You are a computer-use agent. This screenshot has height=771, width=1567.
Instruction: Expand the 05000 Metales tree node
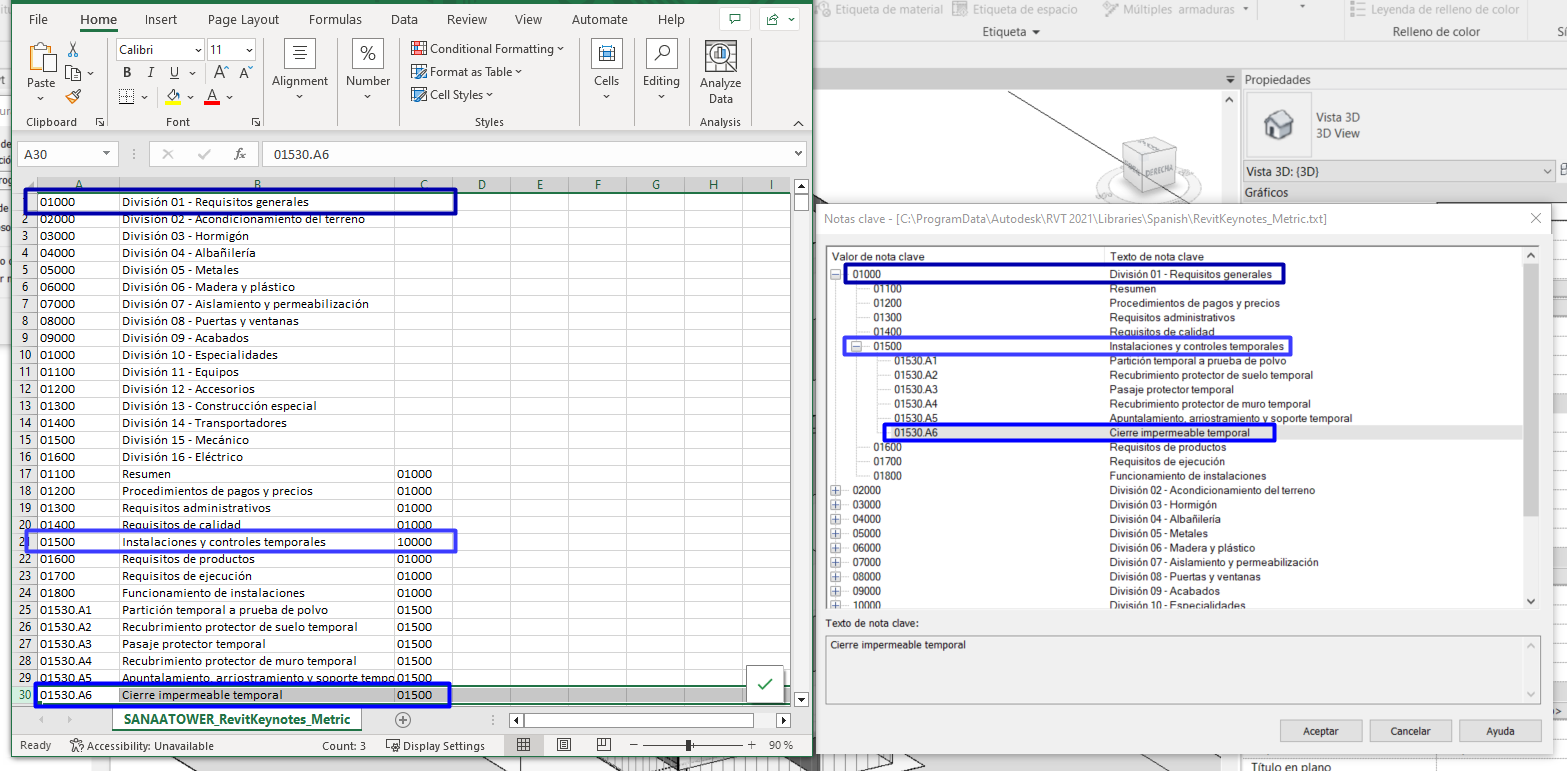[x=836, y=533]
